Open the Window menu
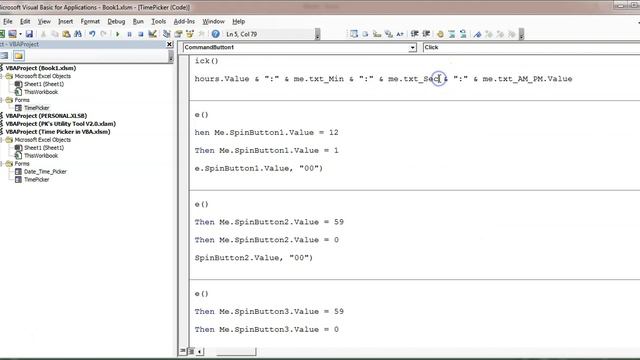Image resolution: width=640 pixels, height=360 pixels. (213, 21)
